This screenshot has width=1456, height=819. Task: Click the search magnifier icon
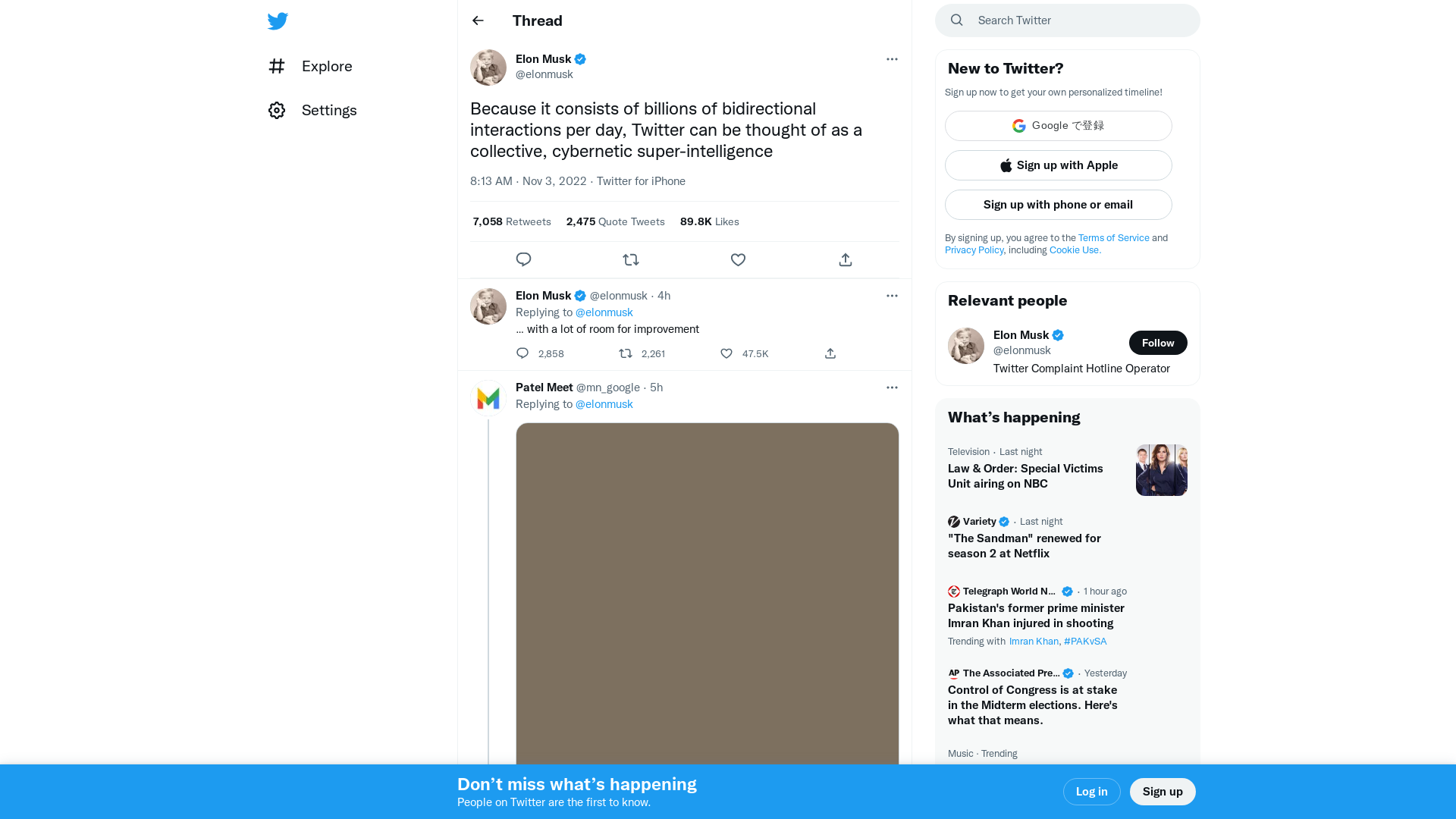[956, 20]
